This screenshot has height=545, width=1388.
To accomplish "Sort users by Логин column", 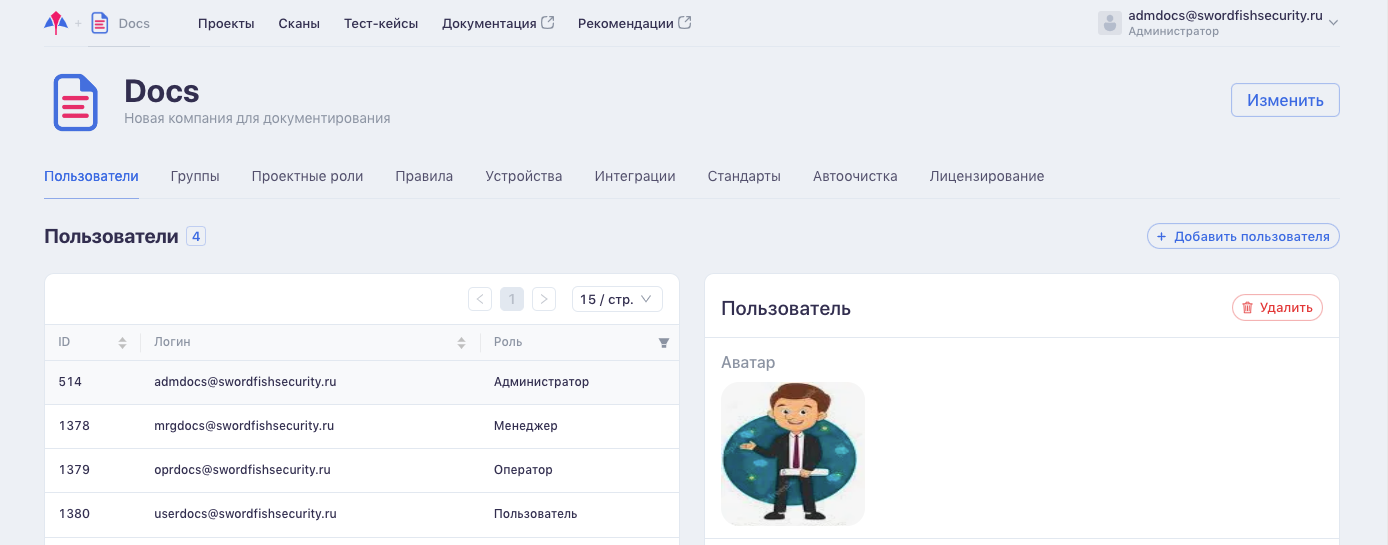I will pos(461,343).
